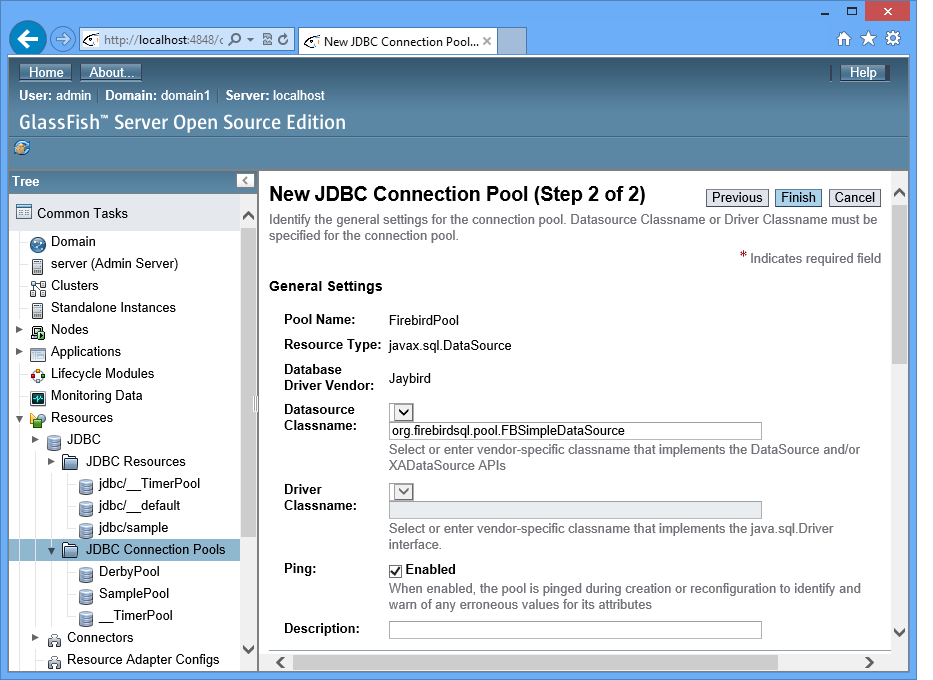Click the Nodes icon in tree
This screenshot has width=933, height=680.
(37, 332)
